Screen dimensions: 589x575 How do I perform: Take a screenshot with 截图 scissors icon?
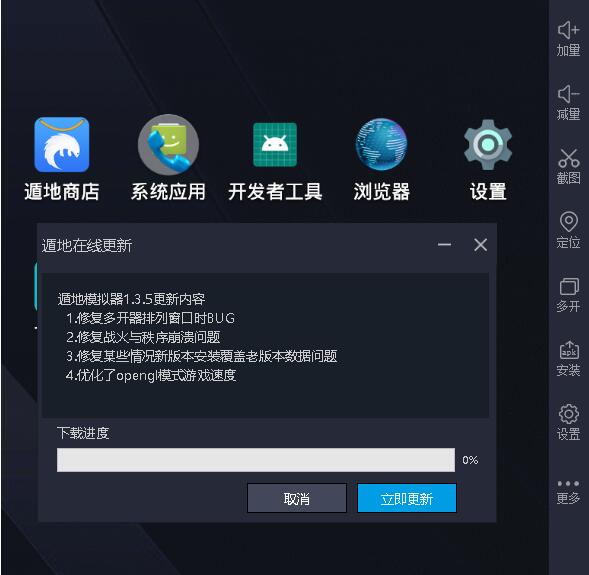(568, 166)
